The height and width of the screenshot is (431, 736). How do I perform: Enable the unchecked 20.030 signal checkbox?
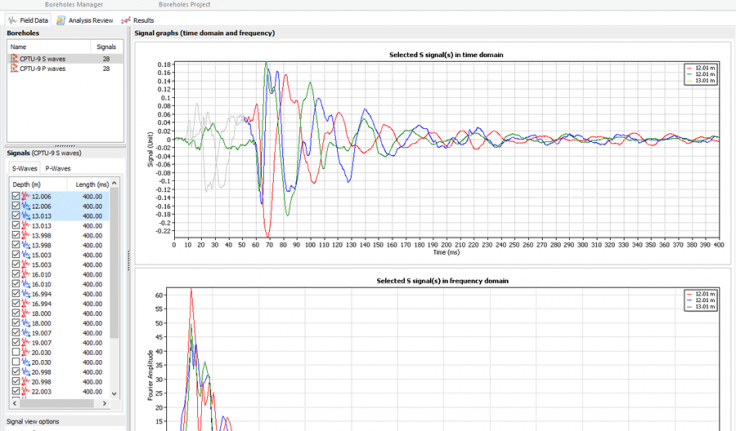click(13, 352)
